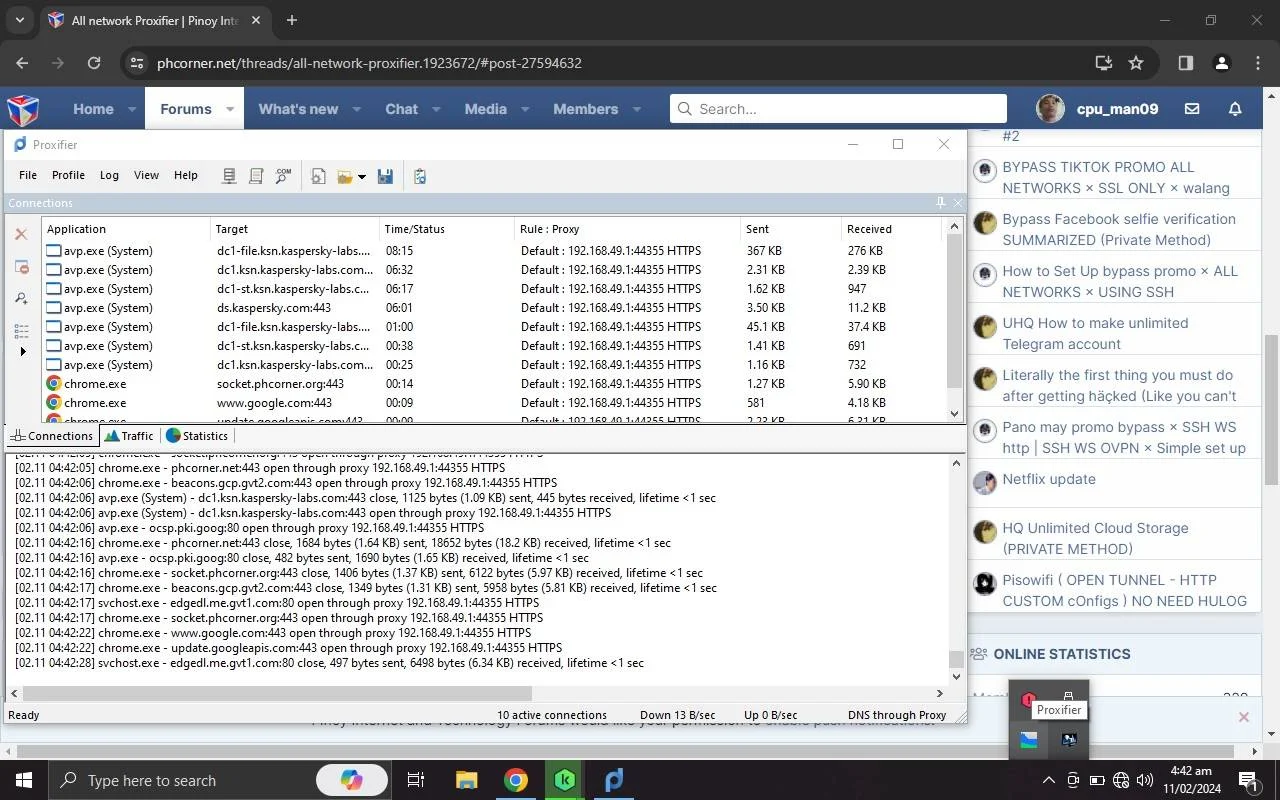Open a new Chrome tab
Screen dimensions: 1280x800
pyautogui.click(x=292, y=20)
